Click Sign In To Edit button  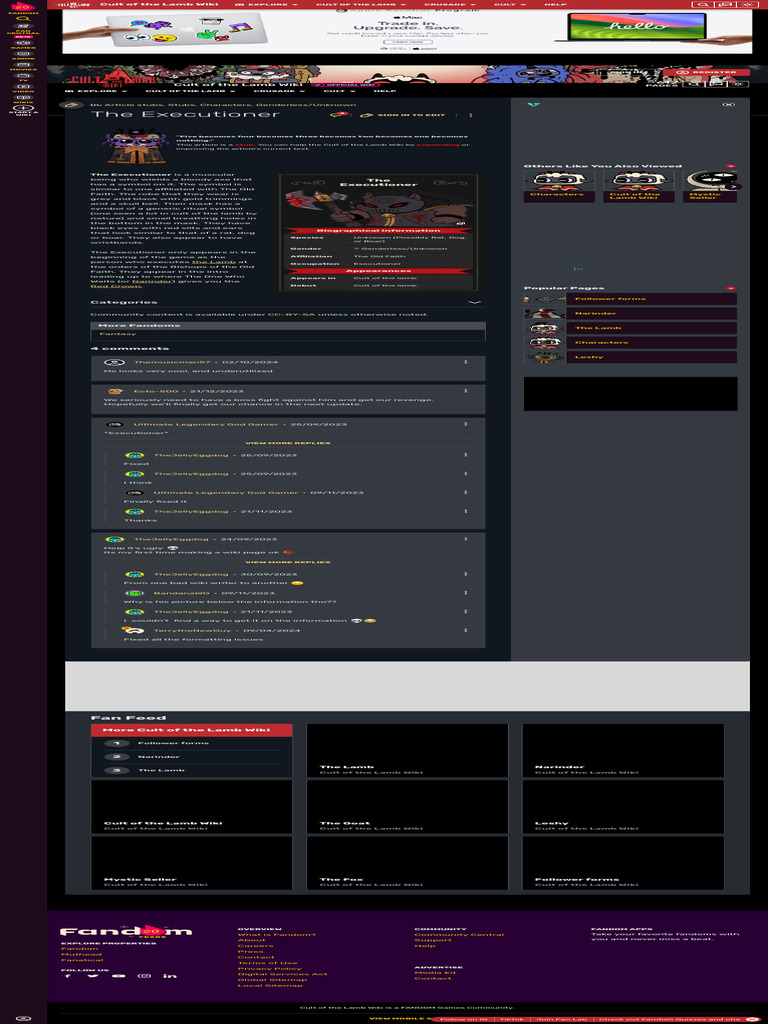click(402, 115)
